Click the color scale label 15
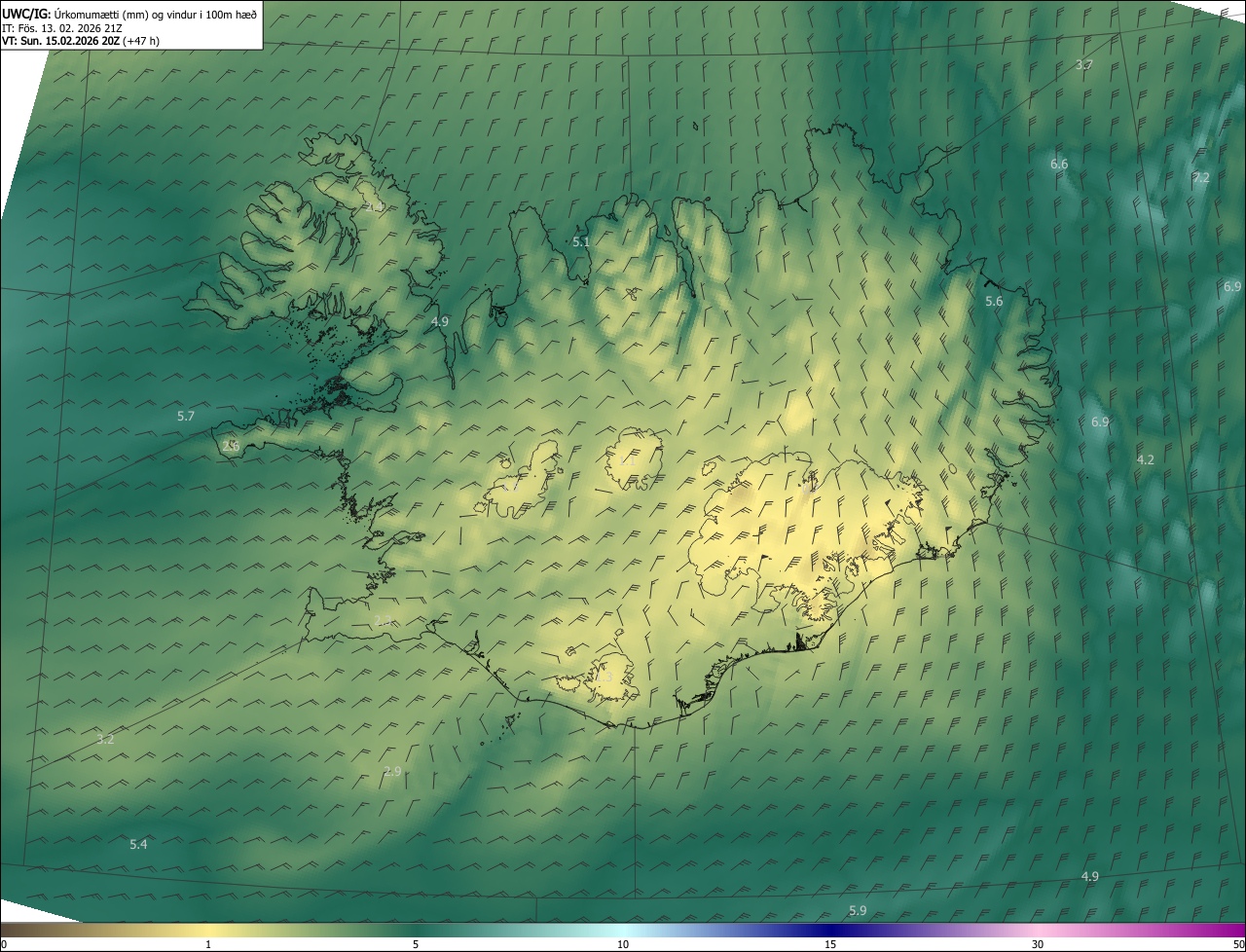Image resolution: width=1246 pixels, height=952 pixels. (x=830, y=944)
